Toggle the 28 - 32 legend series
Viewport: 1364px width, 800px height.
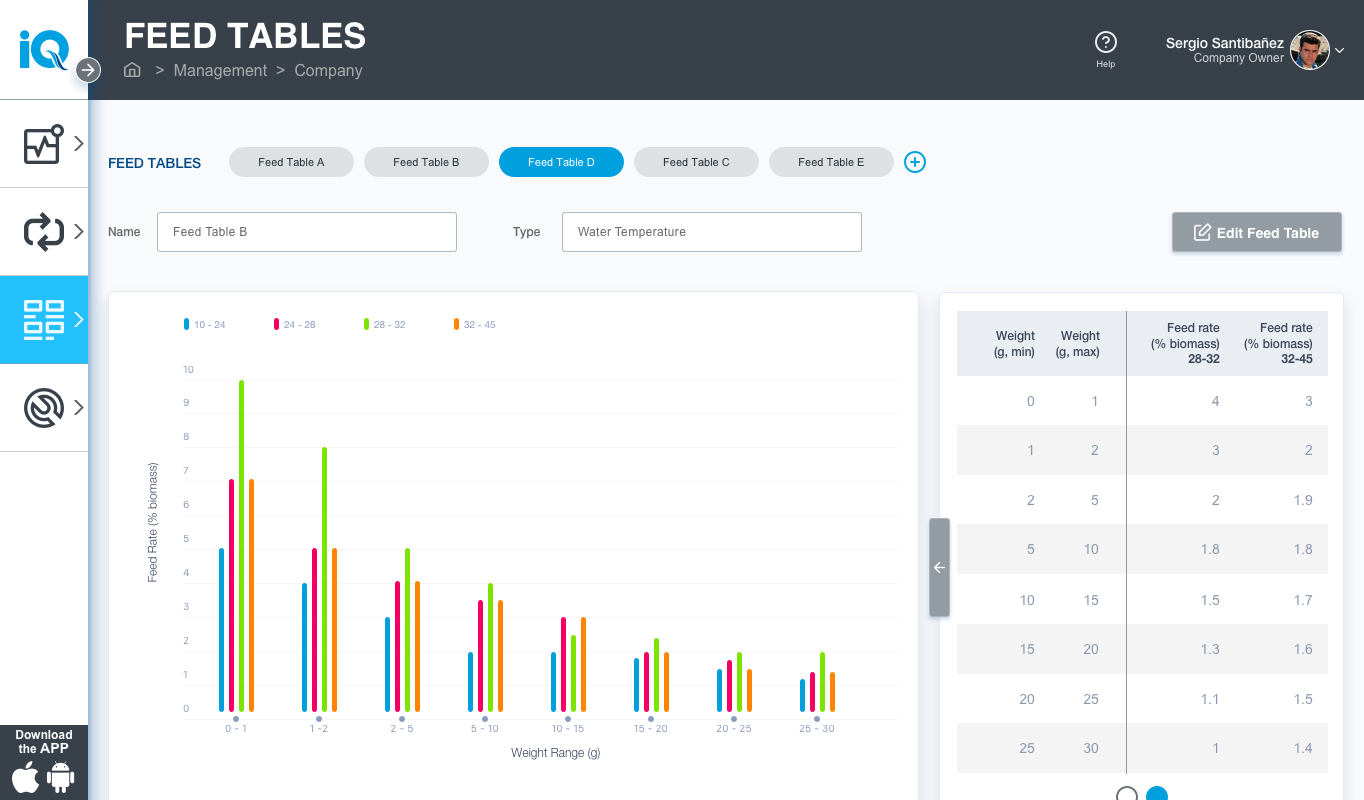[x=385, y=324]
